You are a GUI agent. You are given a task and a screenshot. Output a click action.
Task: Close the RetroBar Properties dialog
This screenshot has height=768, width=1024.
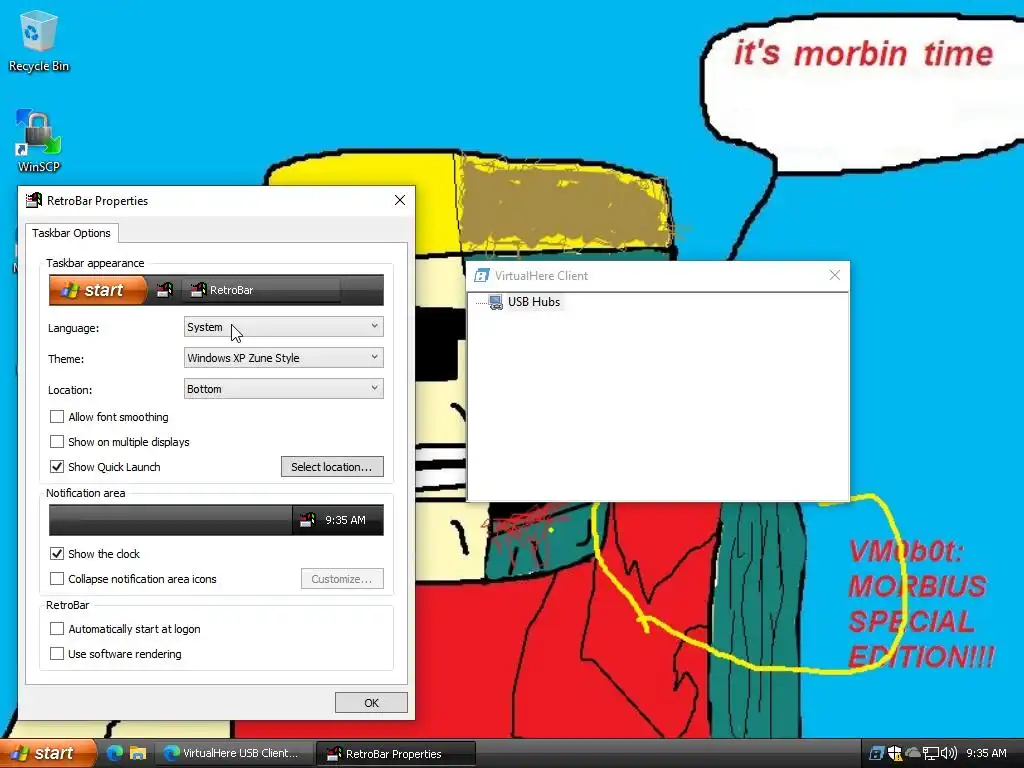click(x=400, y=200)
